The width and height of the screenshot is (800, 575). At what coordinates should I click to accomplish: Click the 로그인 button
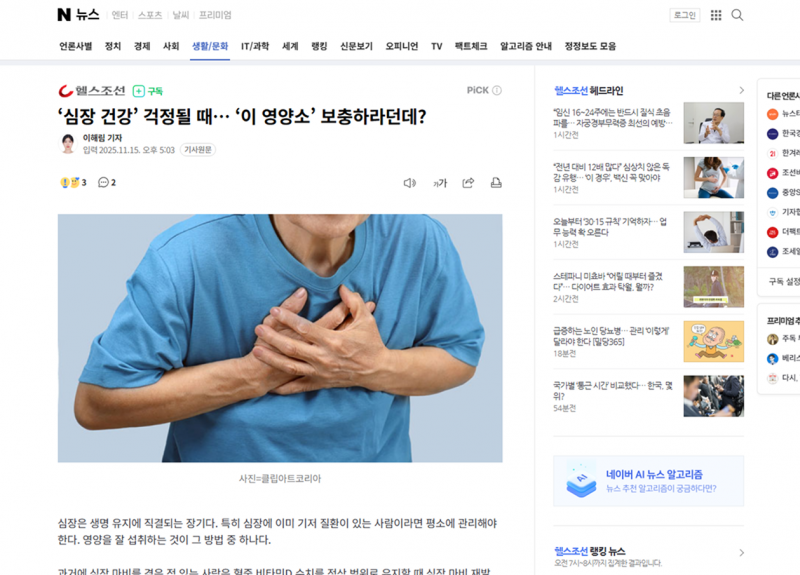tap(685, 15)
